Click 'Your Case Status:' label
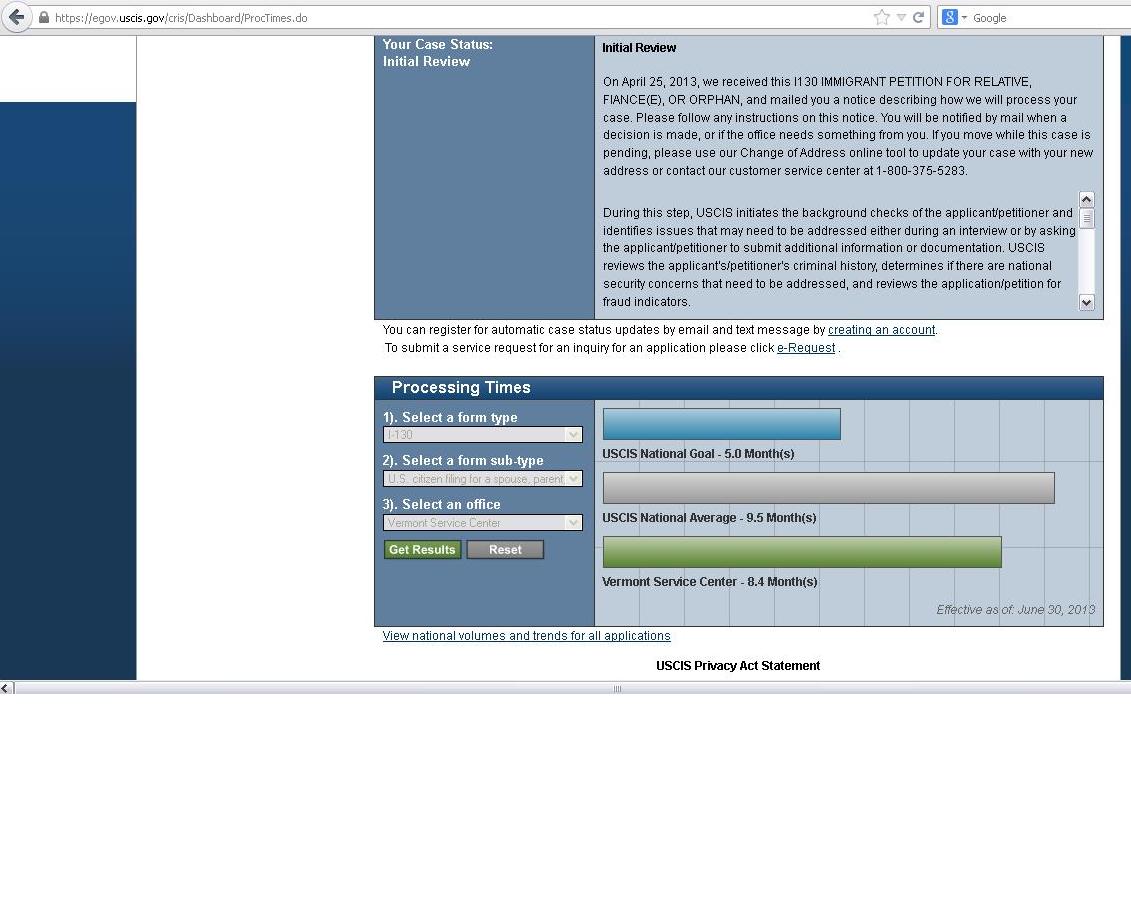The image size is (1131, 902). point(438,44)
